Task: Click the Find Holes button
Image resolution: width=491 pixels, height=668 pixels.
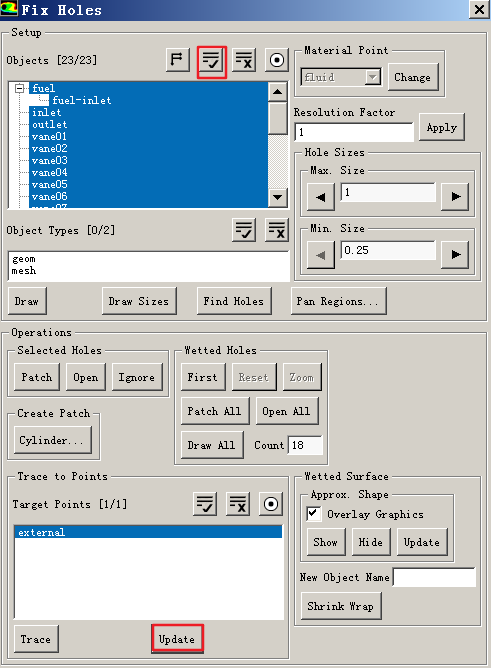Action: click(234, 301)
